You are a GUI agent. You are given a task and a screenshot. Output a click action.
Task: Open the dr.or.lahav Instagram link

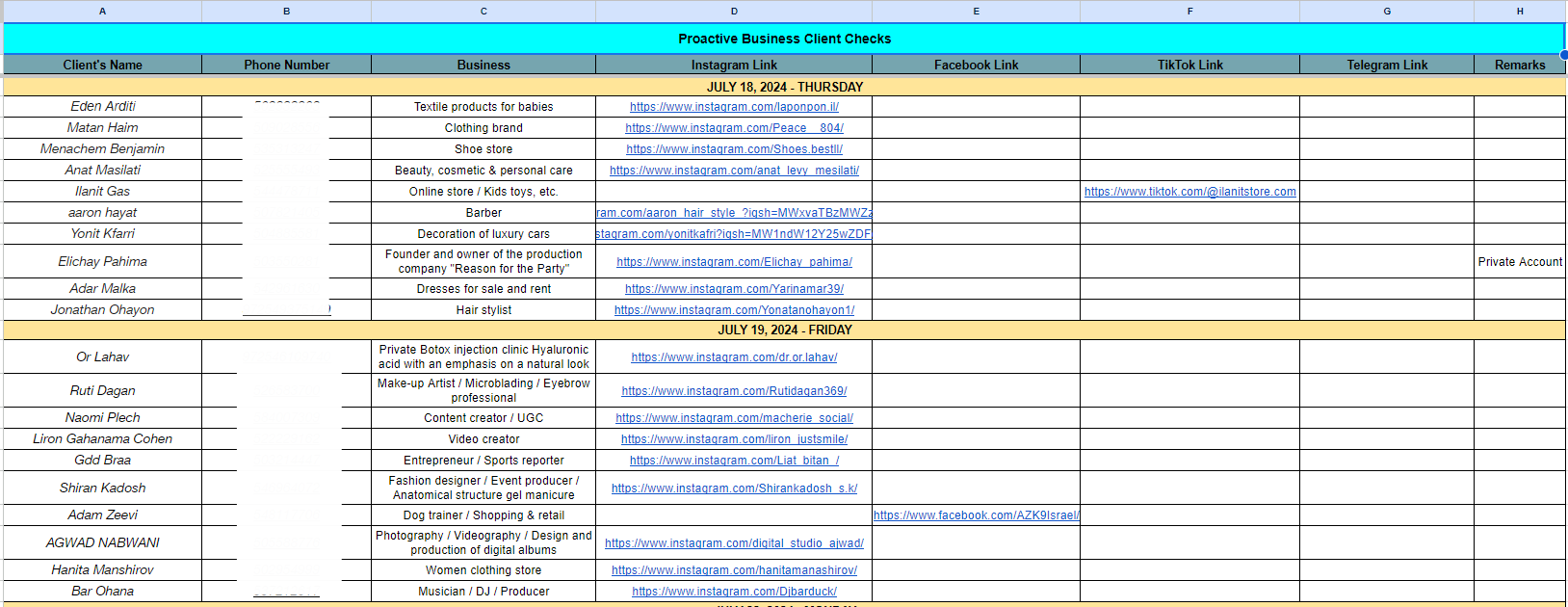click(x=734, y=357)
